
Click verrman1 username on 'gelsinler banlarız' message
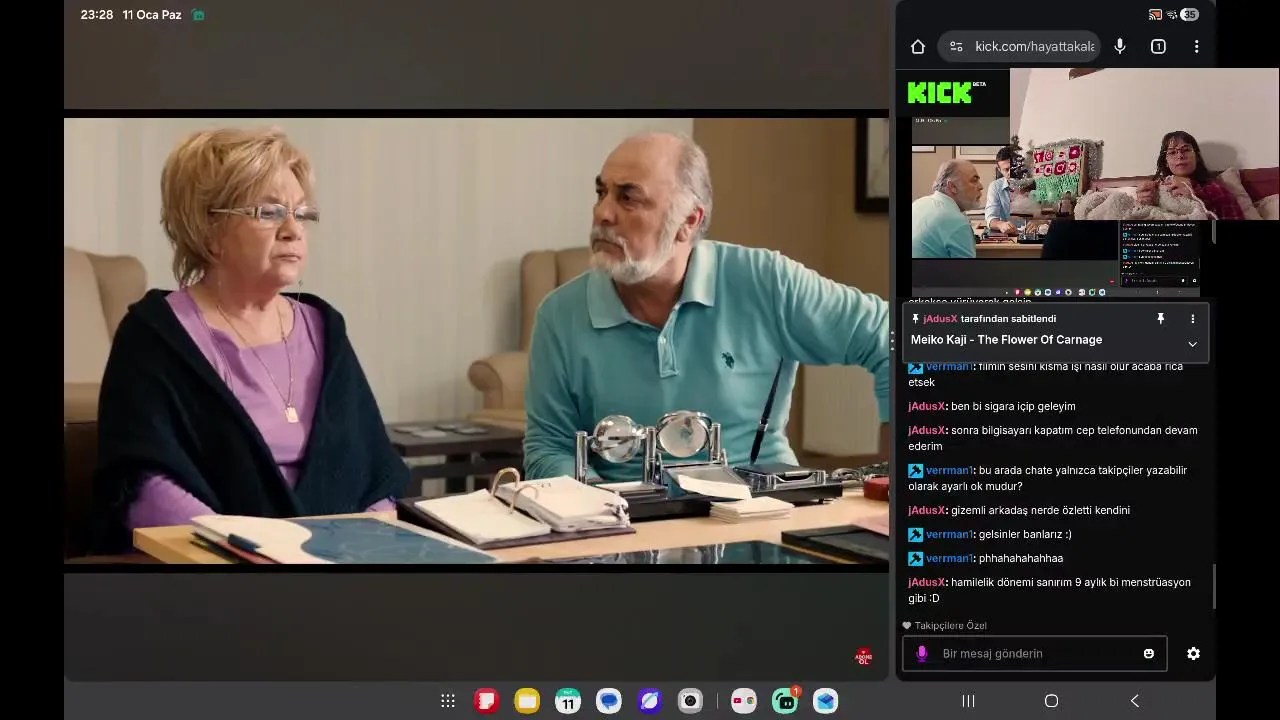click(949, 534)
